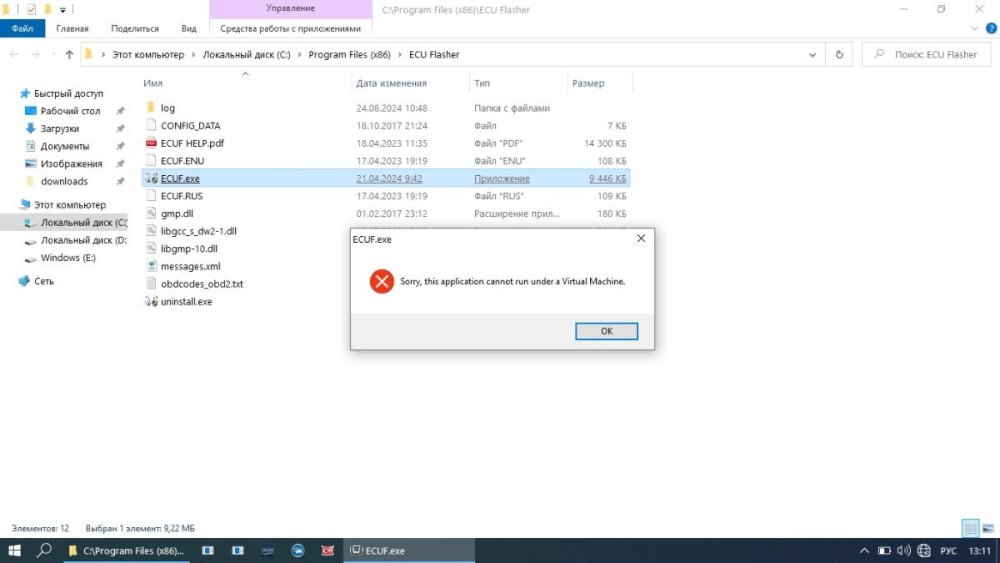The height and width of the screenshot is (563, 1000).
Task: Click OK in the ECUF.exe error dialog
Action: click(606, 331)
